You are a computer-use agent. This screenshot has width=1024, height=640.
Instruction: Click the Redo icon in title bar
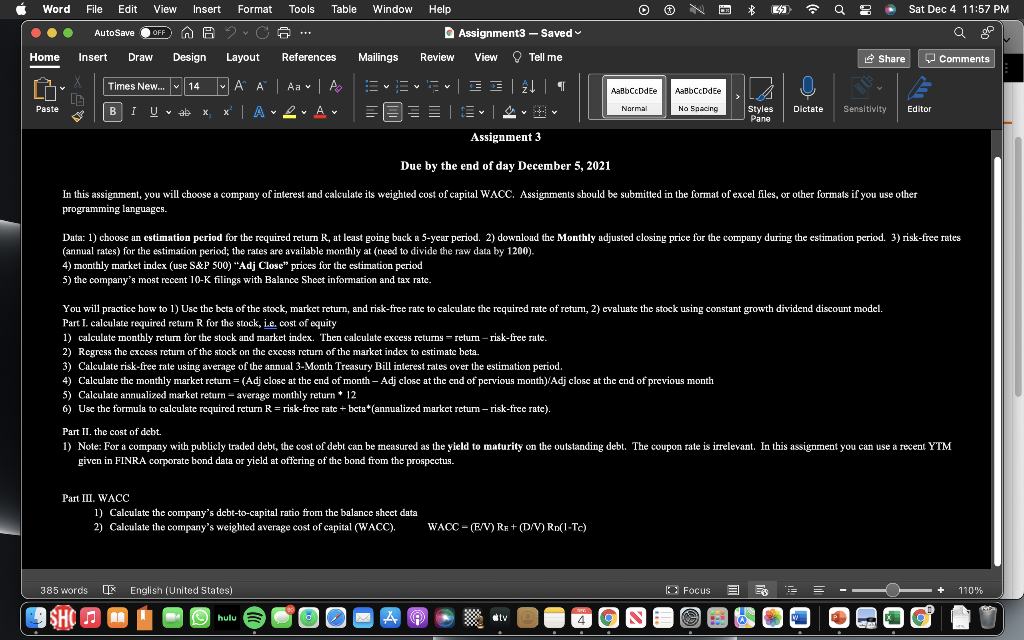tap(263, 33)
